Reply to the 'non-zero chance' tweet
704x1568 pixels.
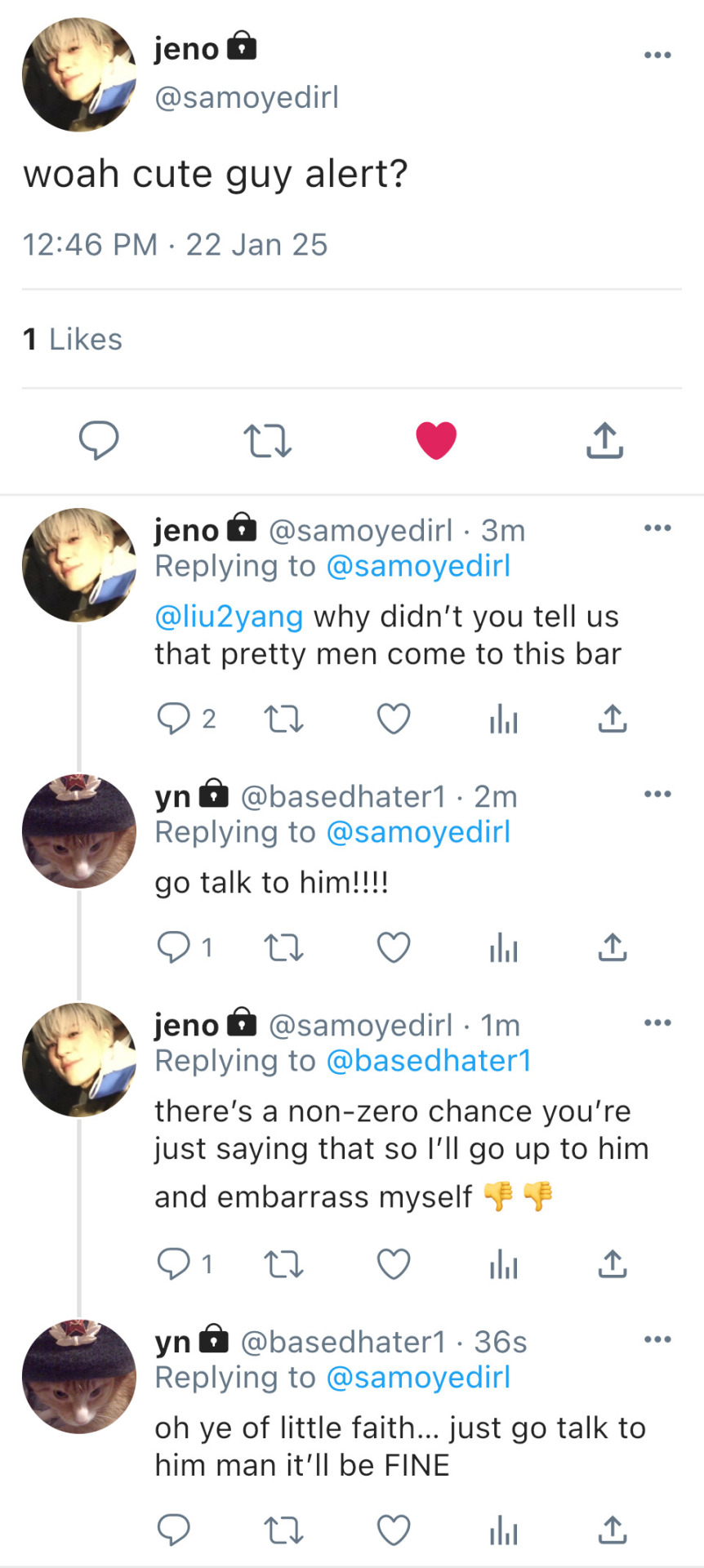click(x=173, y=1263)
